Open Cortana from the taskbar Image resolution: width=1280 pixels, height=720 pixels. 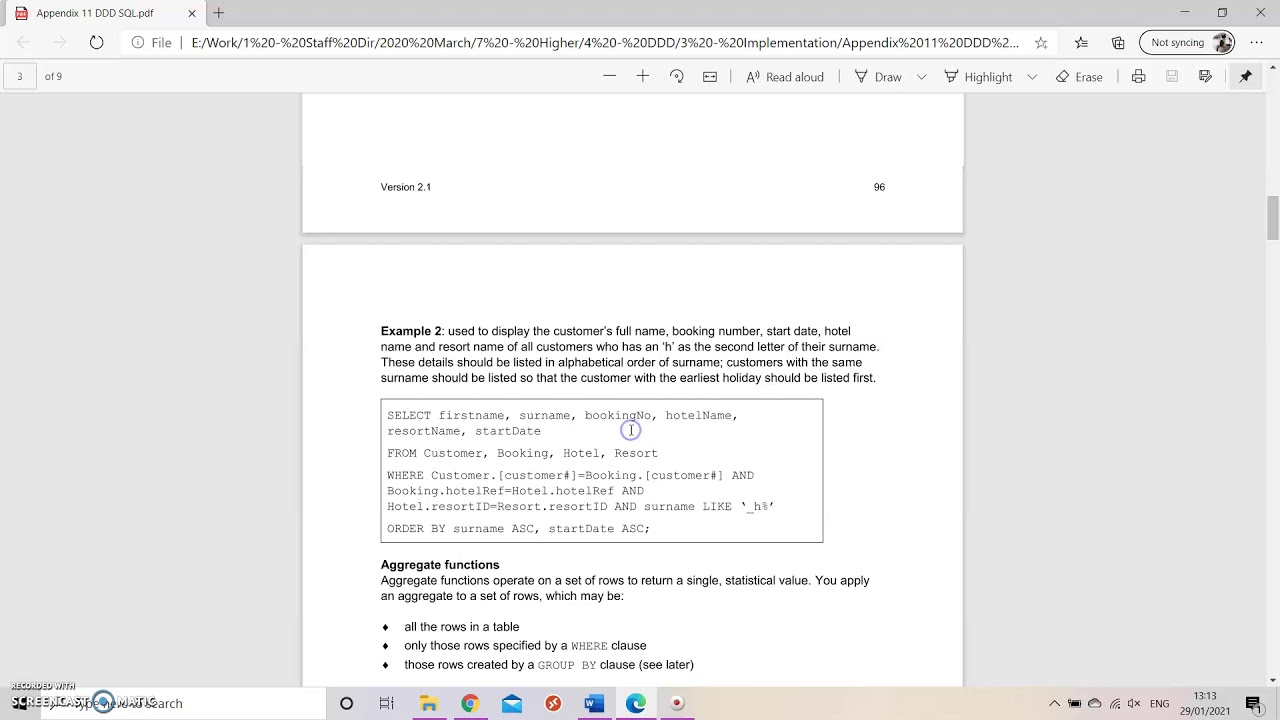click(346, 704)
